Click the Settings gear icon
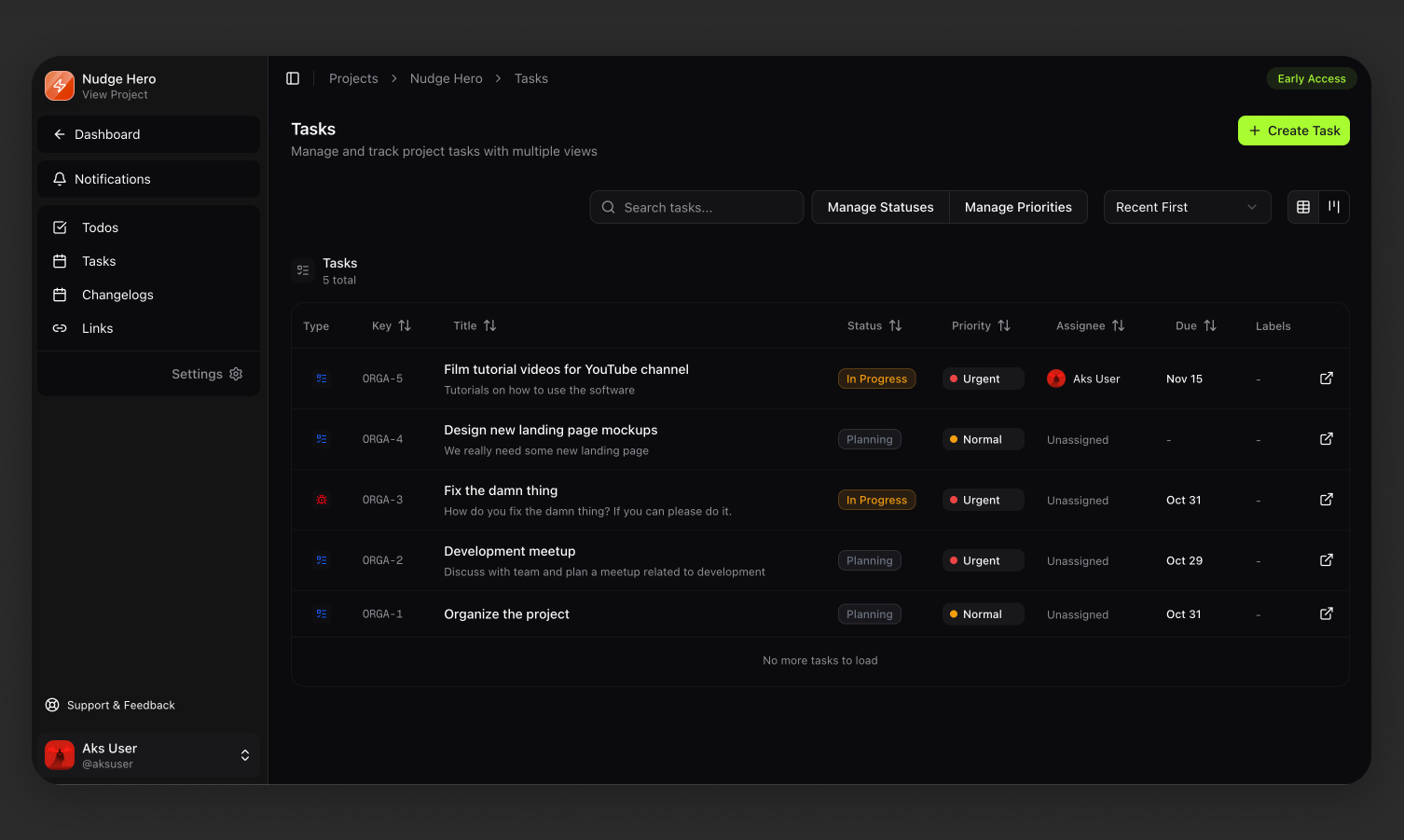 pos(236,374)
